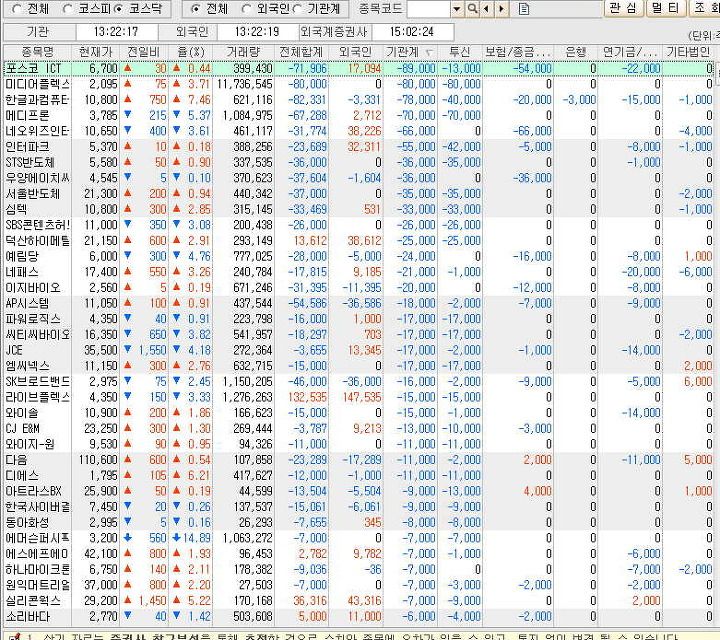This screenshot has width=720, height=640.
Task: Click 132,535 total in 라이브플렉스 row
Action: click(307, 397)
